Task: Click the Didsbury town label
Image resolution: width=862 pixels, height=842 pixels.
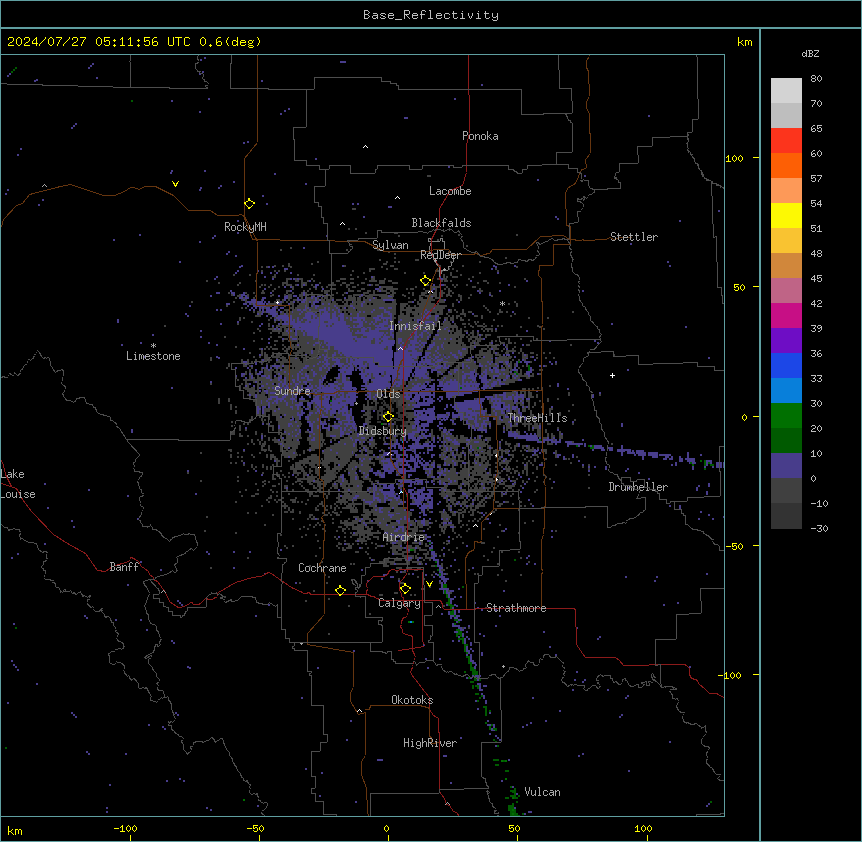Action: pyautogui.click(x=383, y=431)
